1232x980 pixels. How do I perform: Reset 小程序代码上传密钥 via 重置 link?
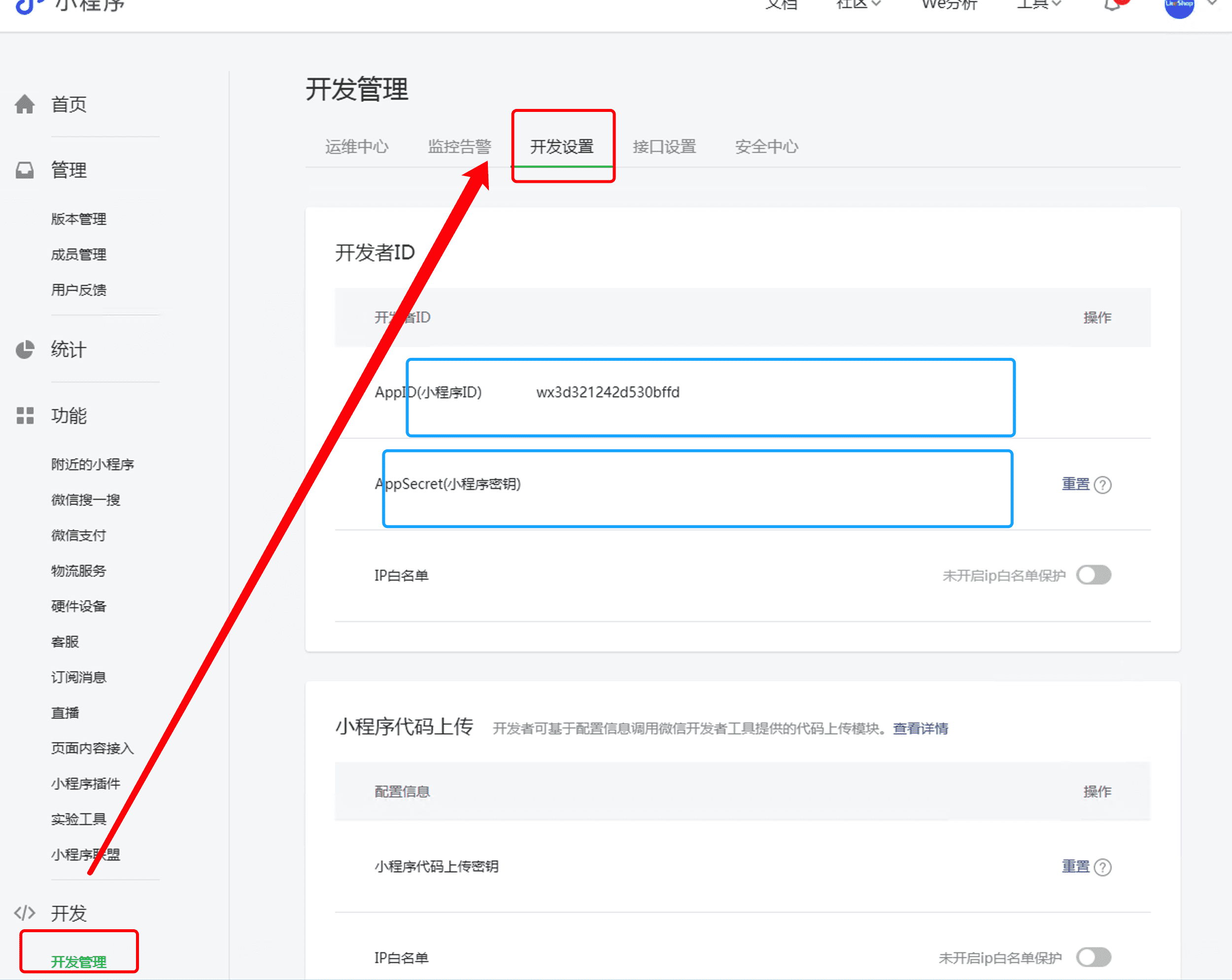tap(1075, 867)
